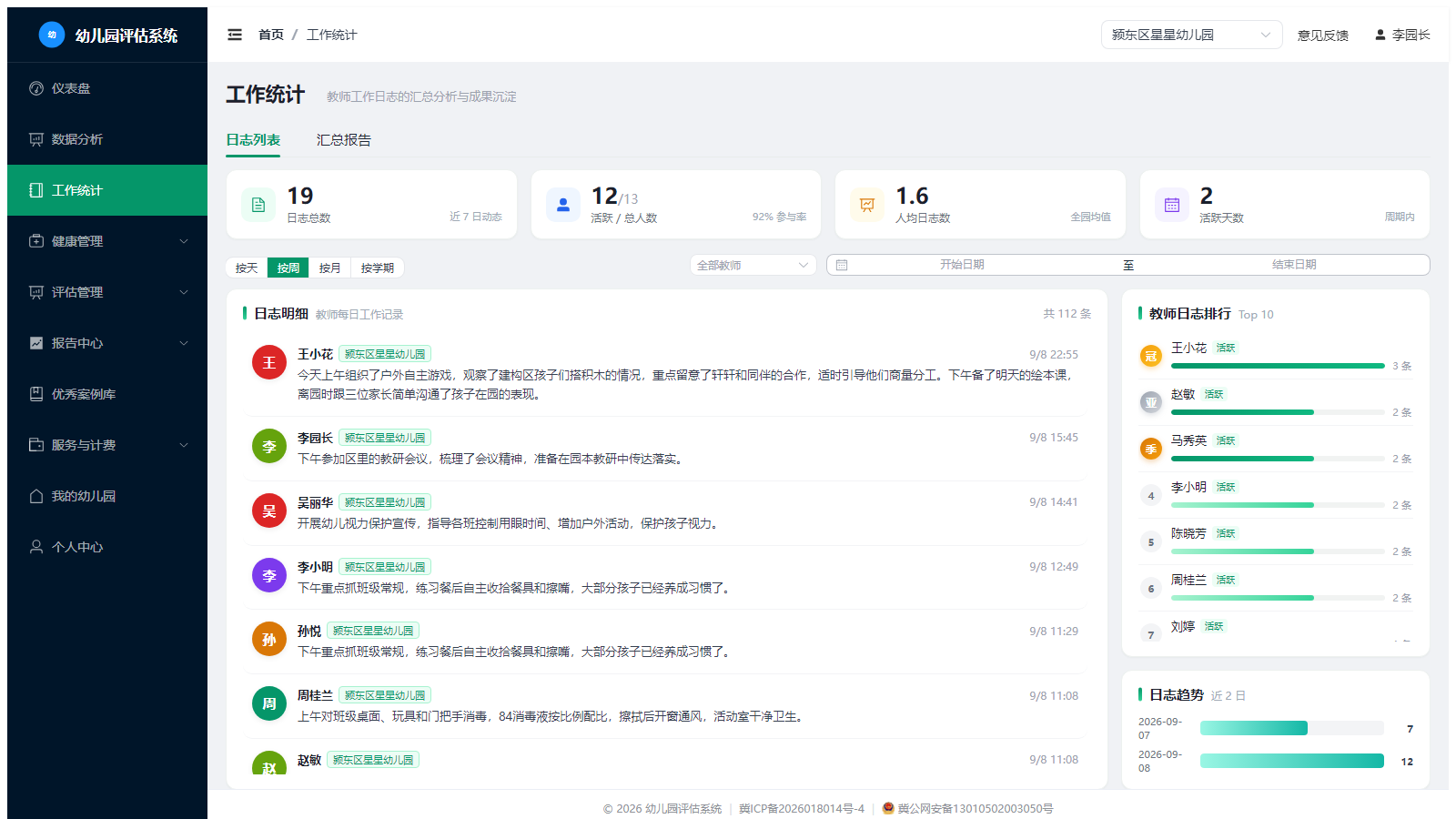The width and height of the screenshot is (1456, 819).
Task: Open the 冀ICP备2026018014号-4 footer link
Action: tap(802, 808)
